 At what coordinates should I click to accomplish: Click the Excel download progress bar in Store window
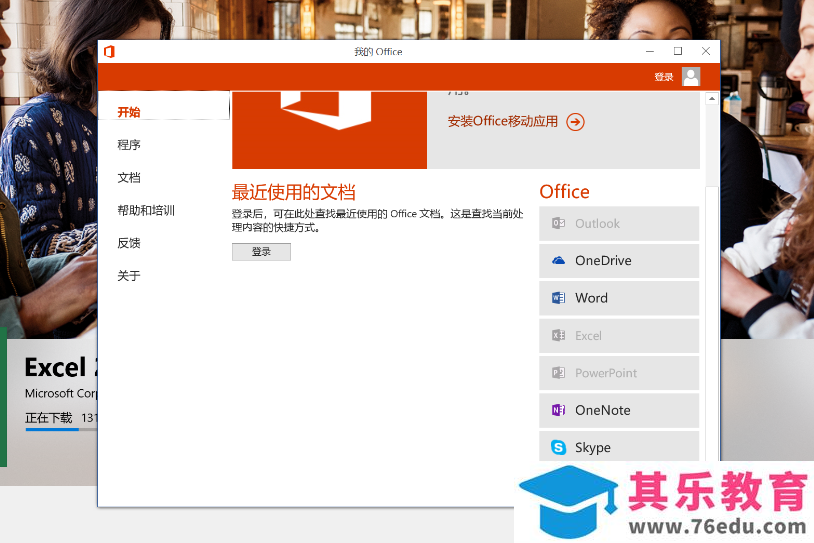61,429
